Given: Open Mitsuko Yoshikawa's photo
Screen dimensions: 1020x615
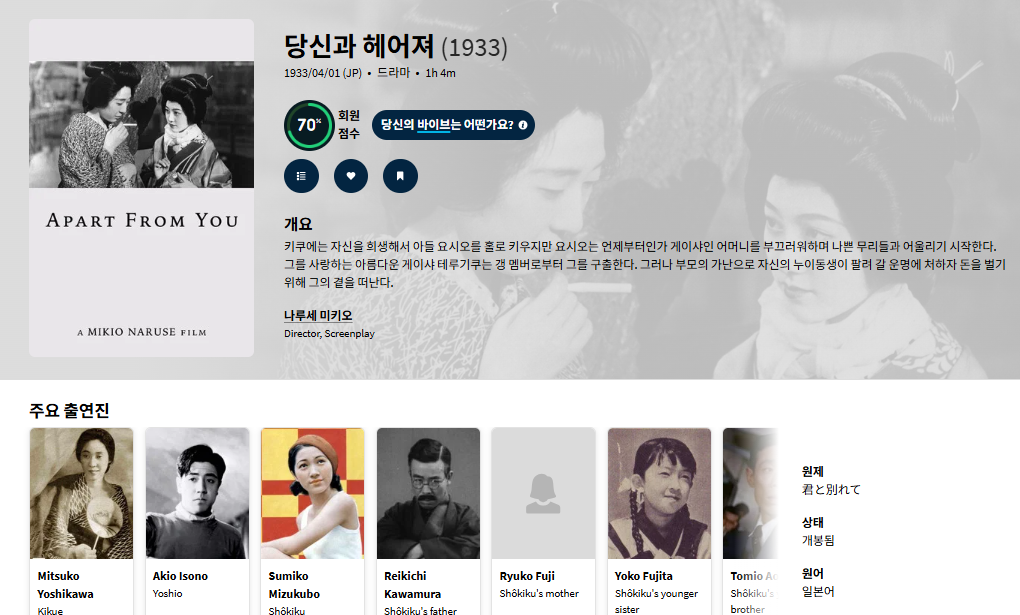Looking at the screenshot, I should point(81,493).
